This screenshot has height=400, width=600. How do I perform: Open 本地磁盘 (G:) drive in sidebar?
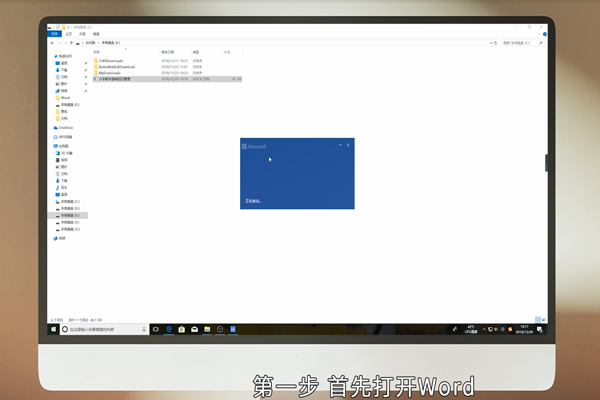pyautogui.click(x=68, y=229)
